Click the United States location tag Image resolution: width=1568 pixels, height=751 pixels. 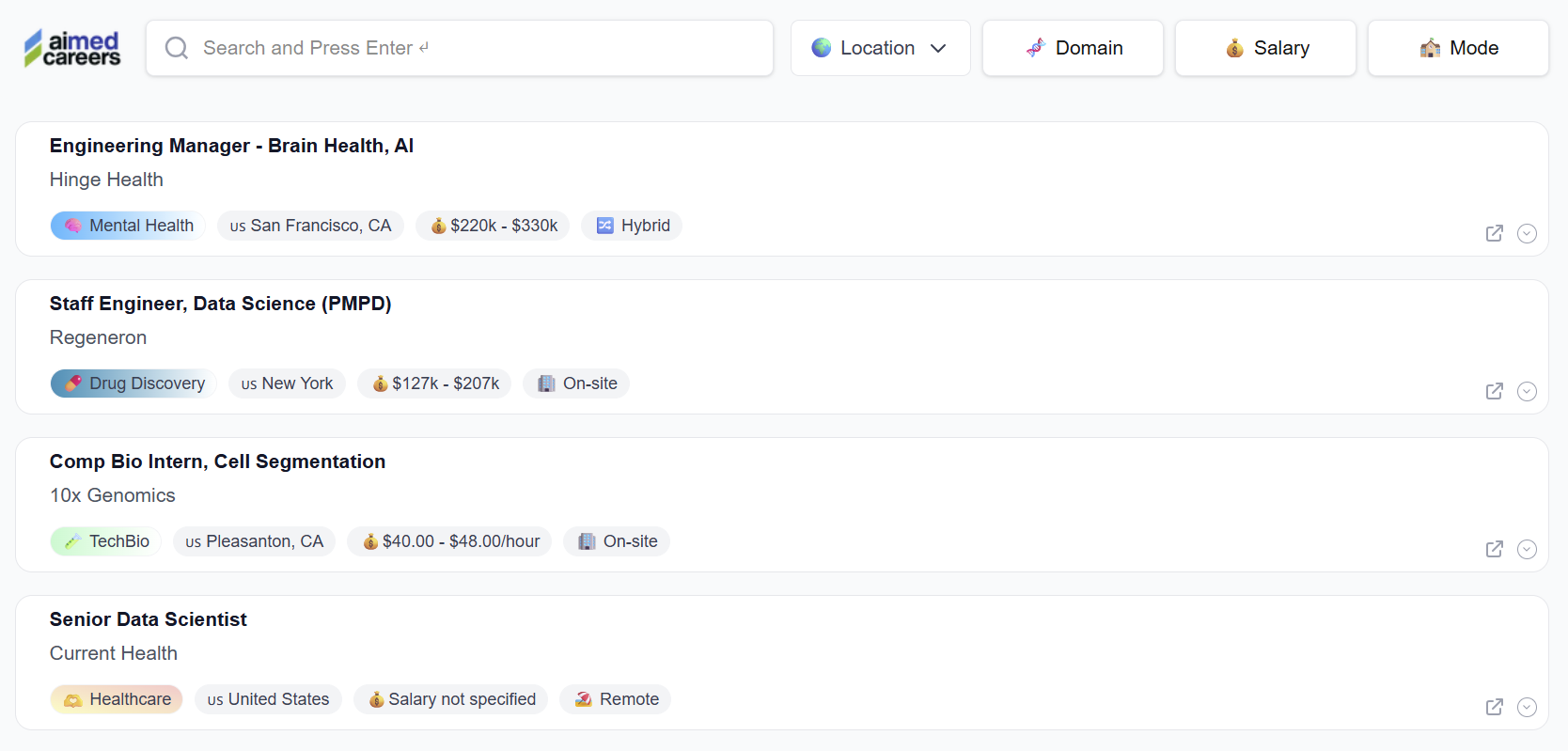click(x=268, y=699)
